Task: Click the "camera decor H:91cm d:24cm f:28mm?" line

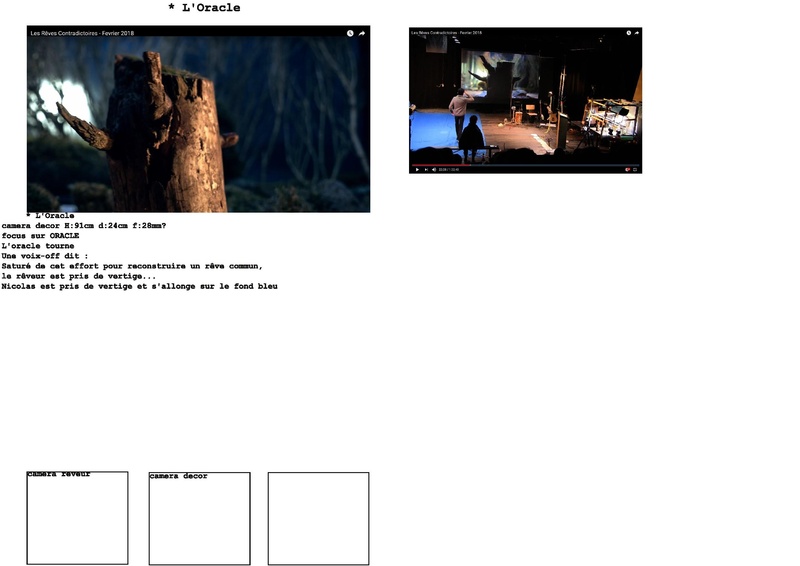Action: pyautogui.click(x=84, y=226)
